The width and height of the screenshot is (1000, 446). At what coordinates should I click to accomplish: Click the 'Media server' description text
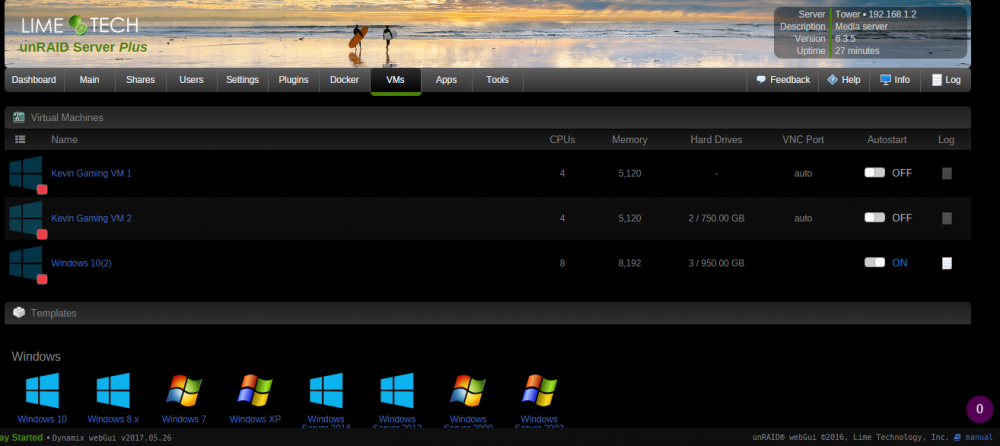pyautogui.click(x=861, y=26)
